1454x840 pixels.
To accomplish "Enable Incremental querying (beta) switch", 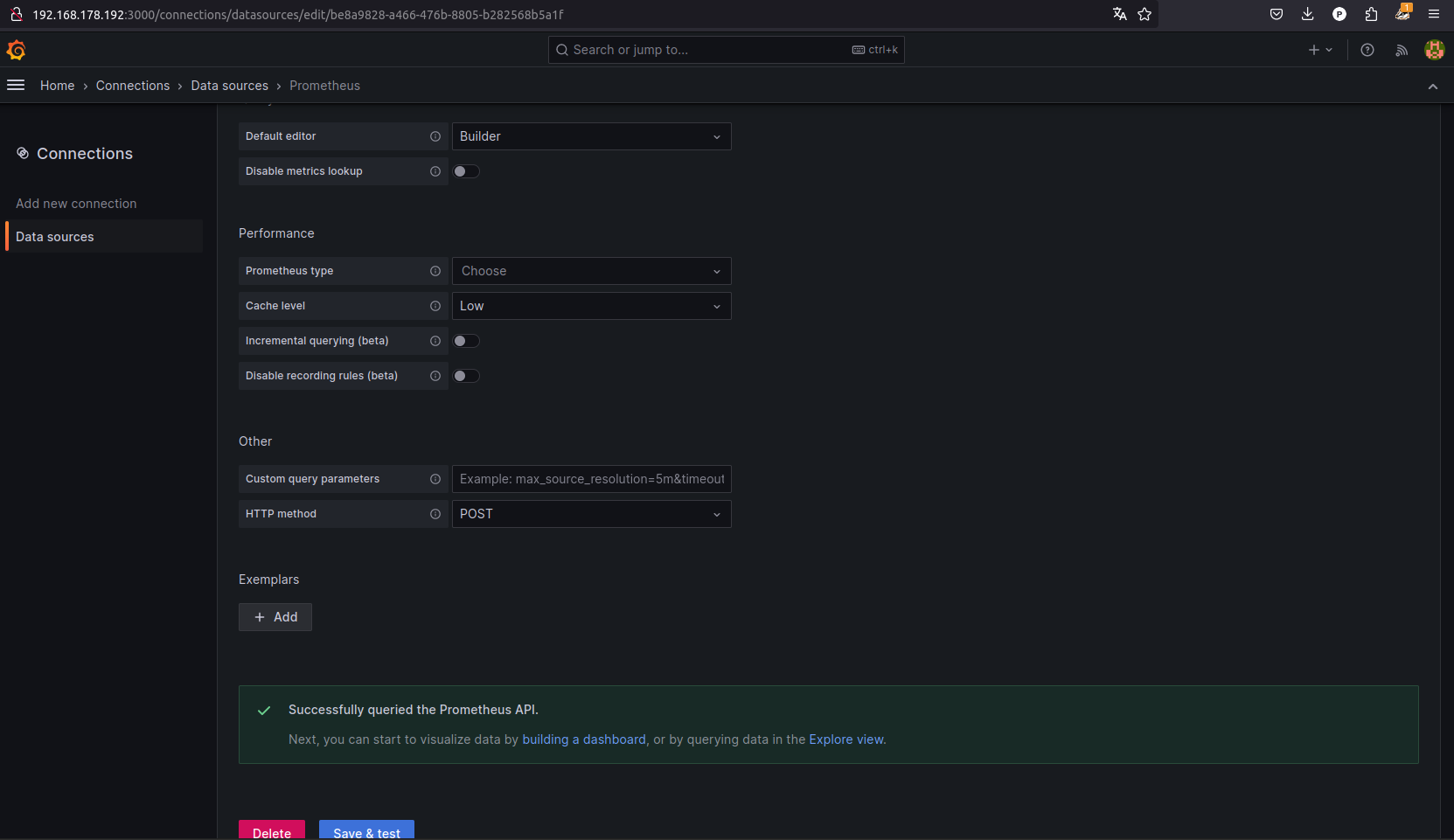I will pos(466,341).
